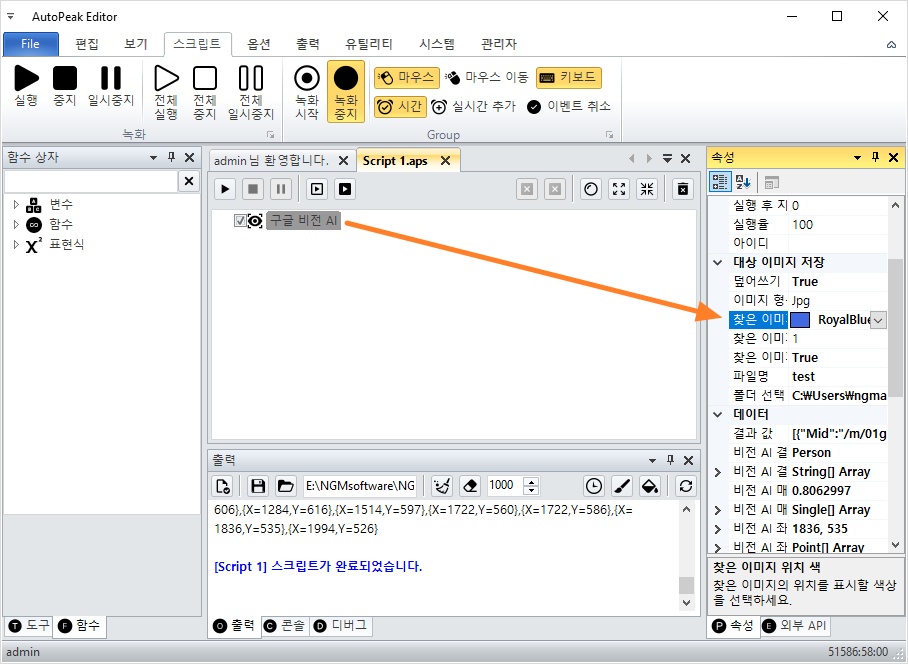The image size is (908, 664).
Task: Open the 옵션 ribbon tab
Action: [x=259, y=44]
